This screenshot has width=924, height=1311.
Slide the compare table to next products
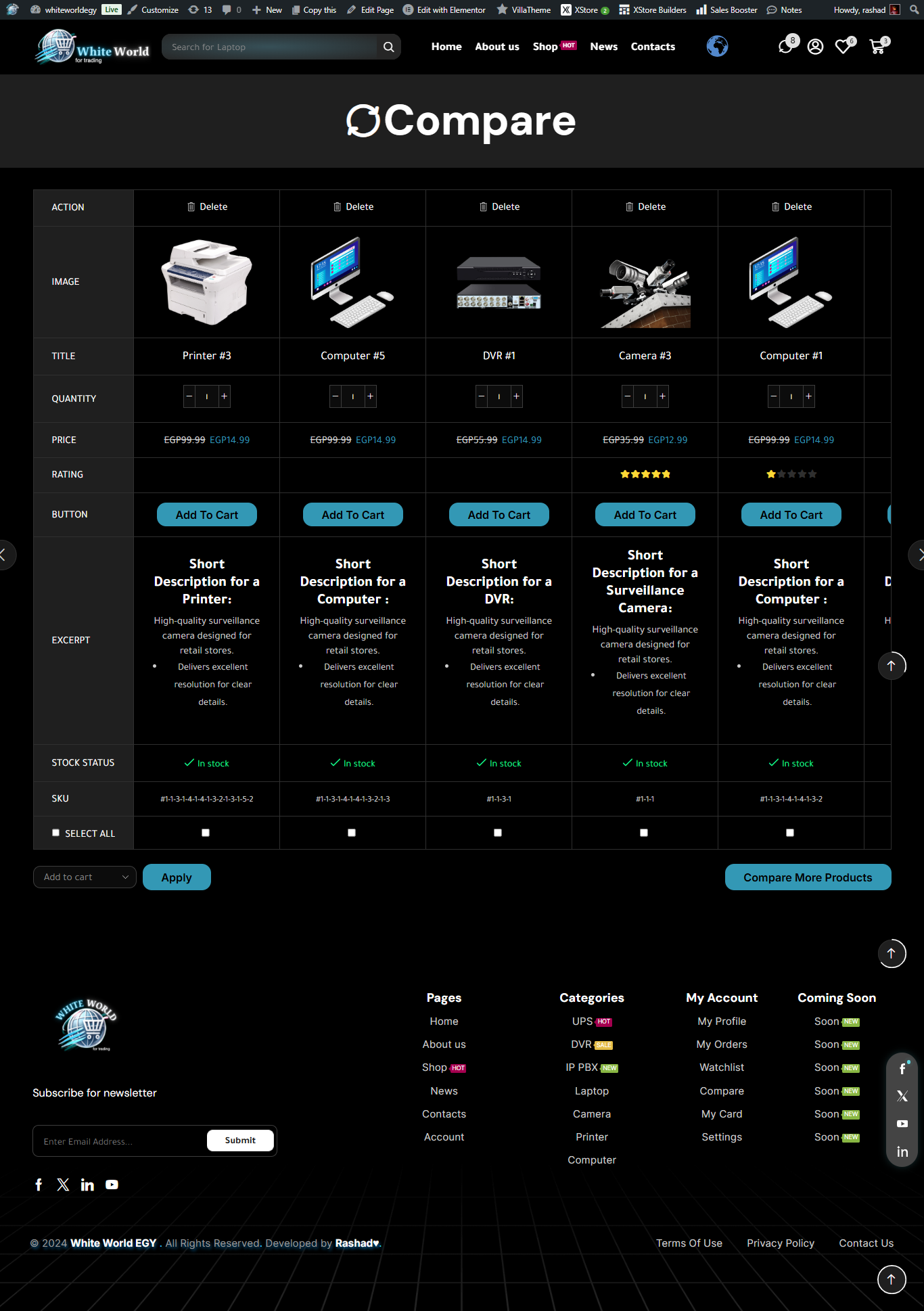[x=917, y=555]
